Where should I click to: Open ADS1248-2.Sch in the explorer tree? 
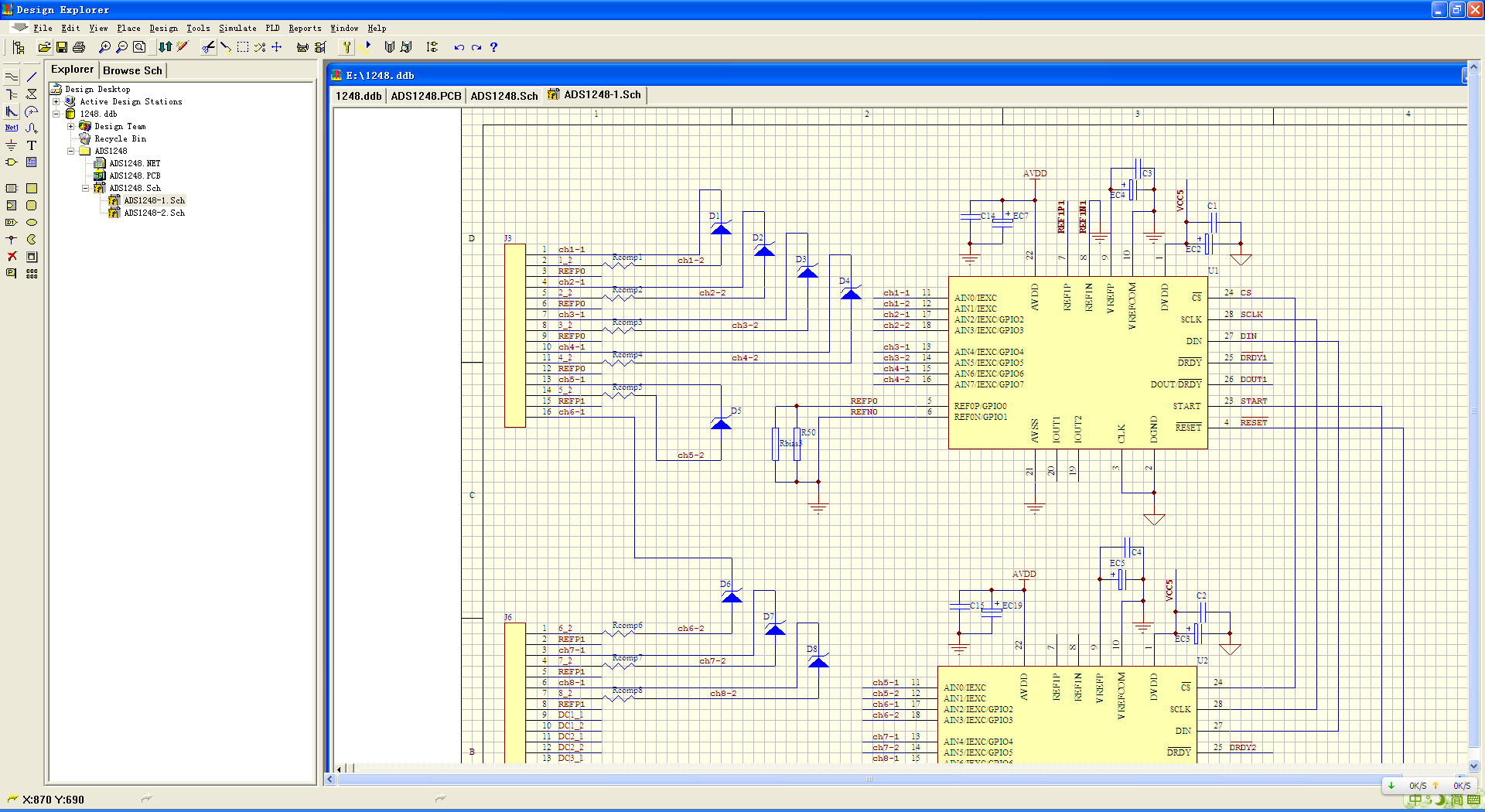pyautogui.click(x=154, y=213)
